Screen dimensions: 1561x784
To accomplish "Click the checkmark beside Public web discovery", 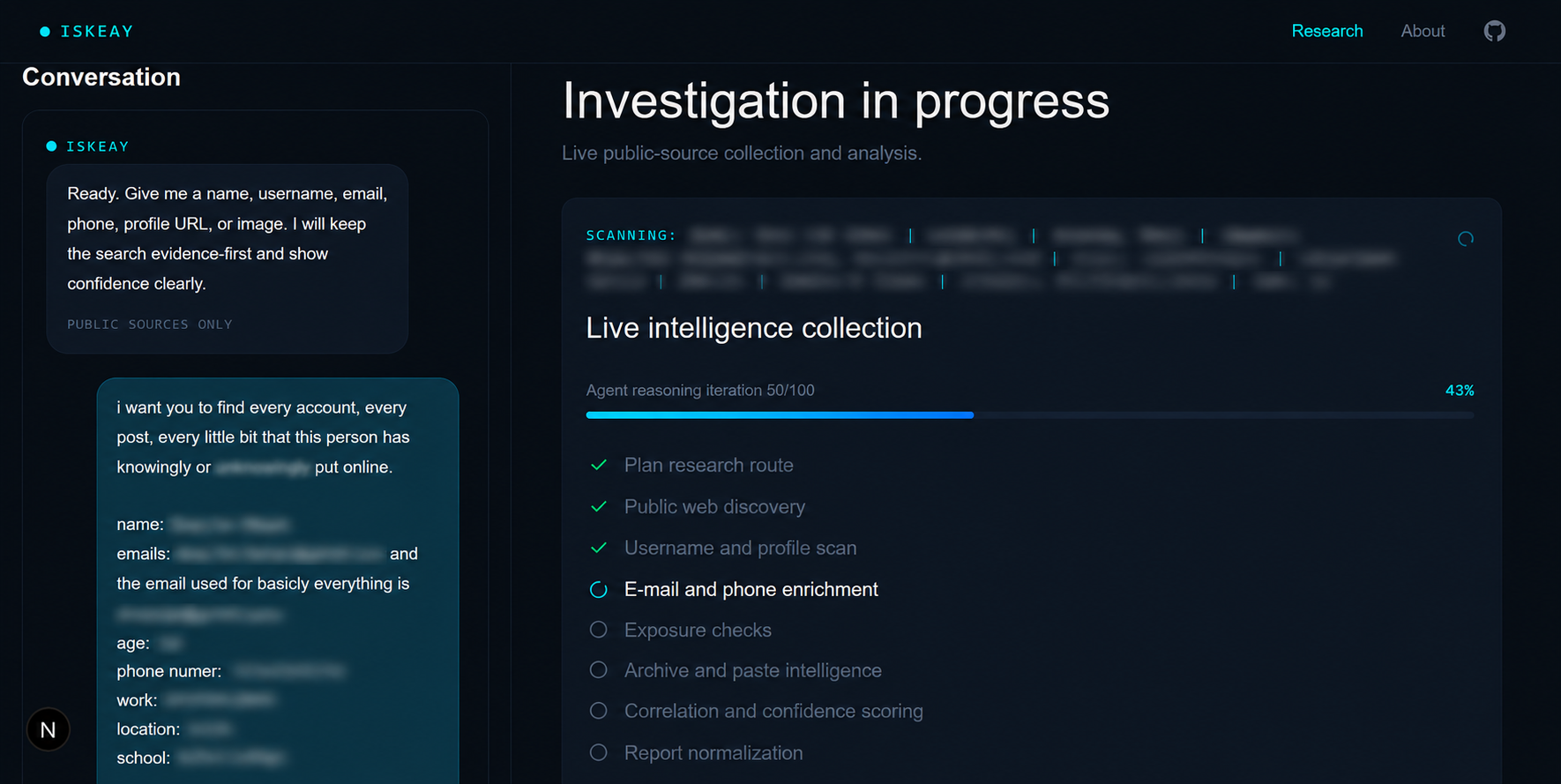I will (x=599, y=506).
